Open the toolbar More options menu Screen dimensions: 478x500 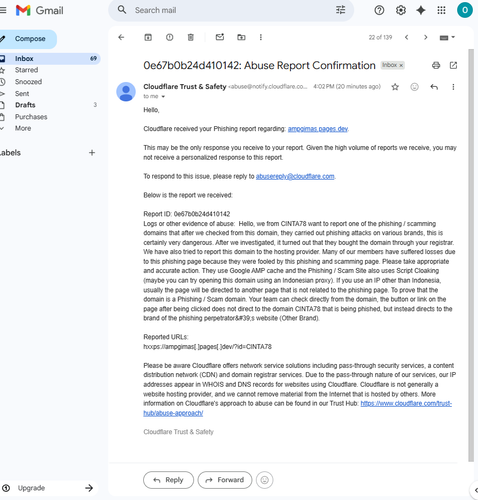[261, 37]
